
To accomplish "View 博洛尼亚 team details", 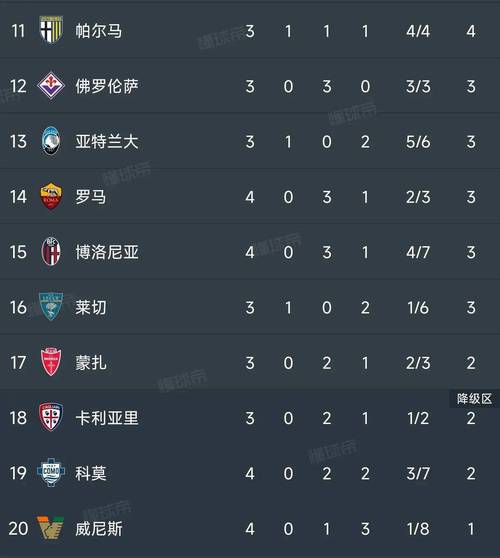I will point(107,252).
